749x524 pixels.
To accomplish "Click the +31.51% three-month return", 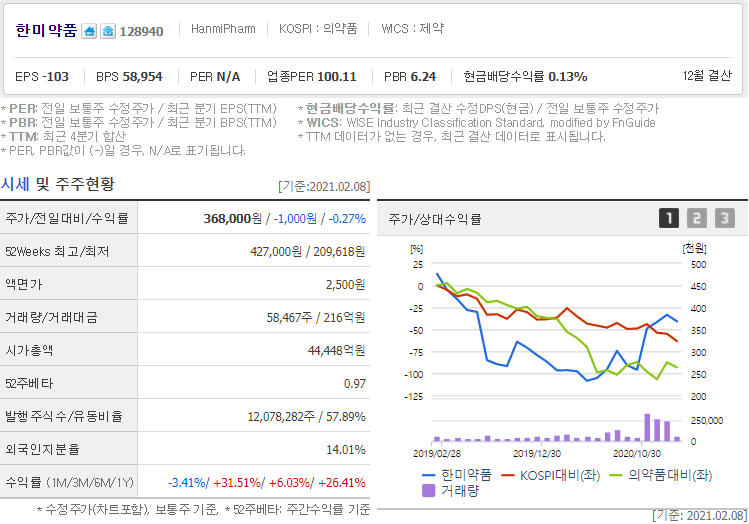I will coord(237,482).
